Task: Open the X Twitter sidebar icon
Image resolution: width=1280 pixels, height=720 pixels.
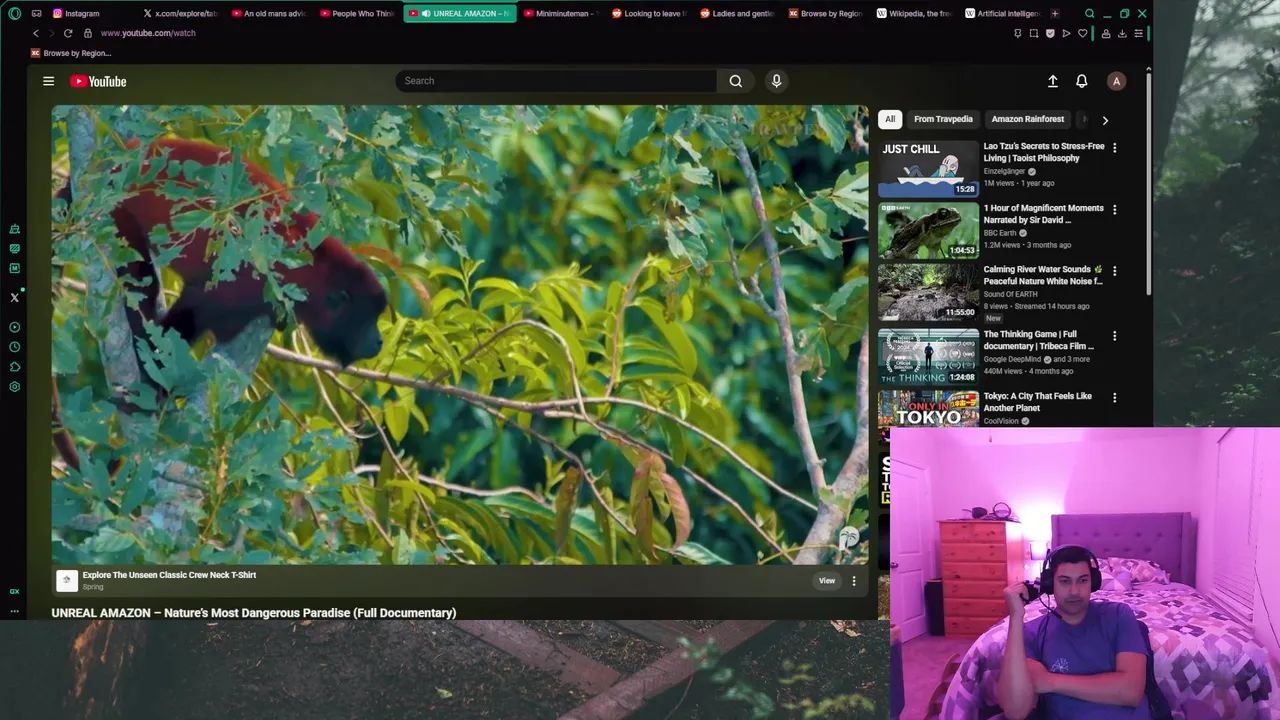Action: [x=14, y=297]
